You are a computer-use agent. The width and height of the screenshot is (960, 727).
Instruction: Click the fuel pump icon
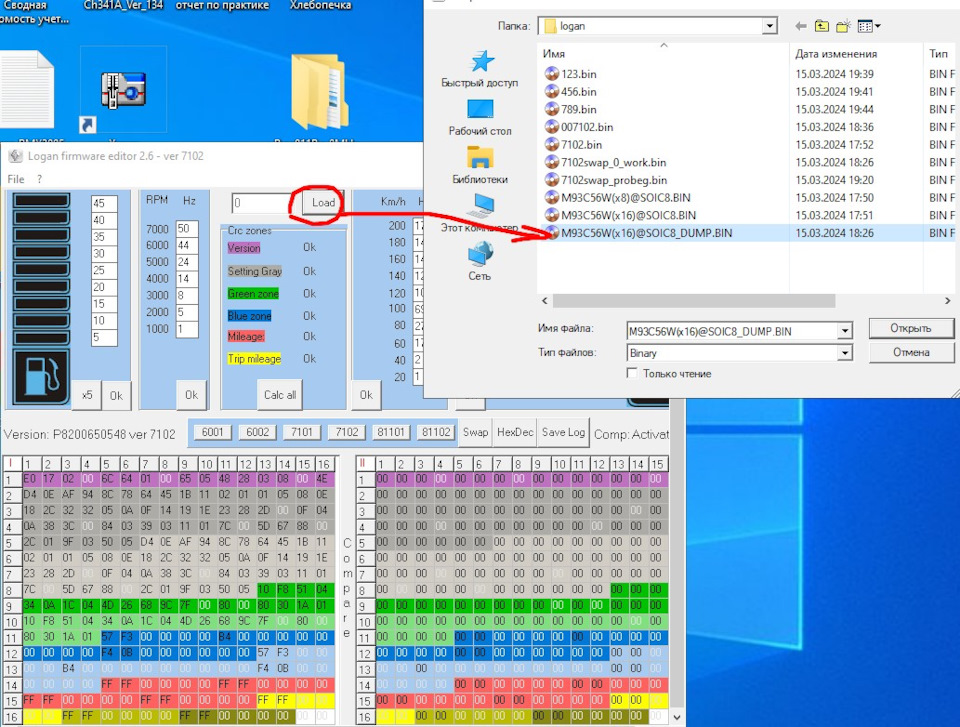[41, 377]
